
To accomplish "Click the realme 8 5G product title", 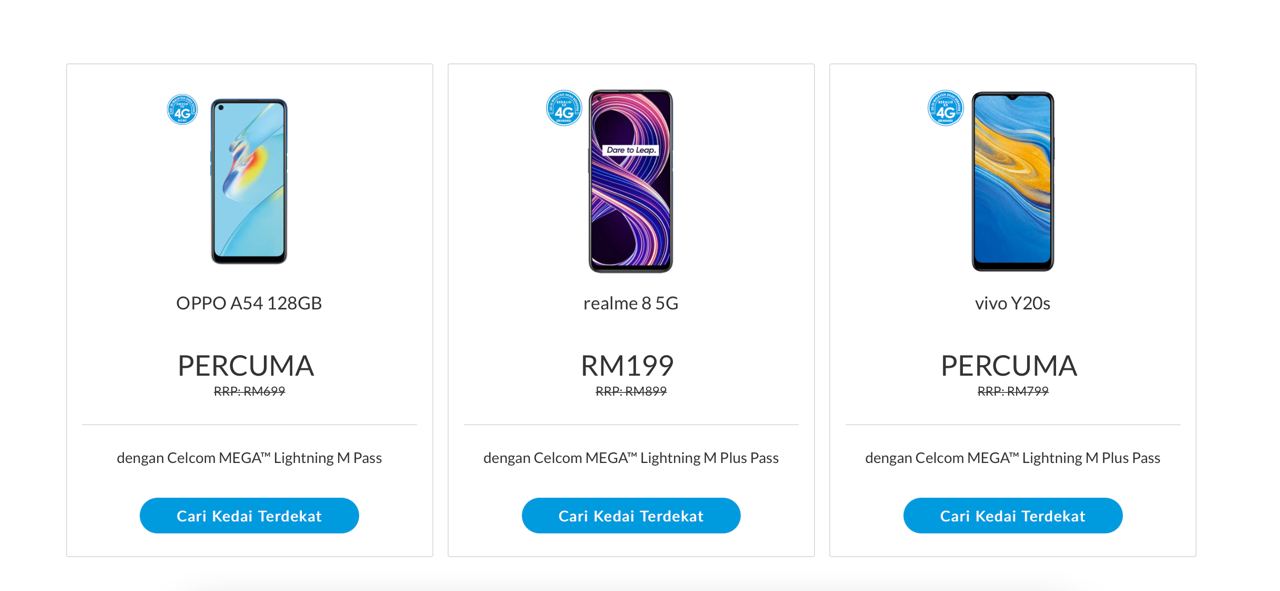I will click(x=631, y=303).
